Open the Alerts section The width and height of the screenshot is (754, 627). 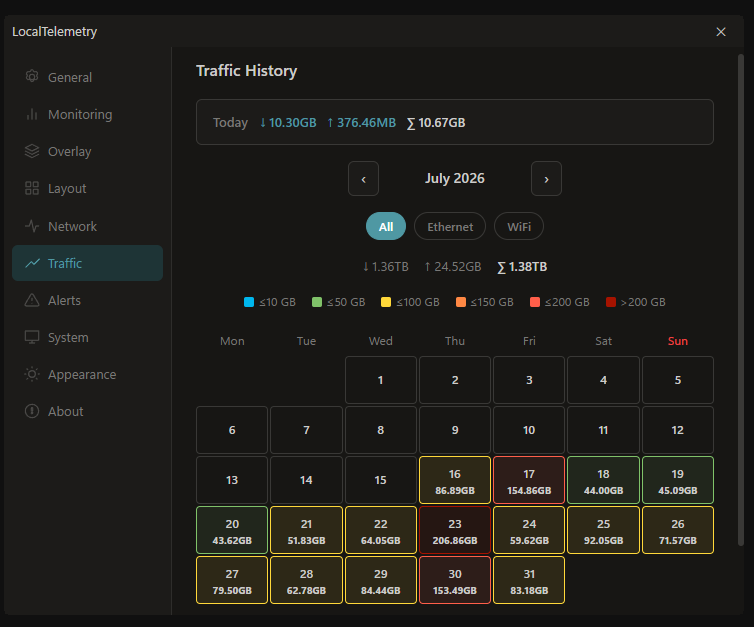coord(88,300)
